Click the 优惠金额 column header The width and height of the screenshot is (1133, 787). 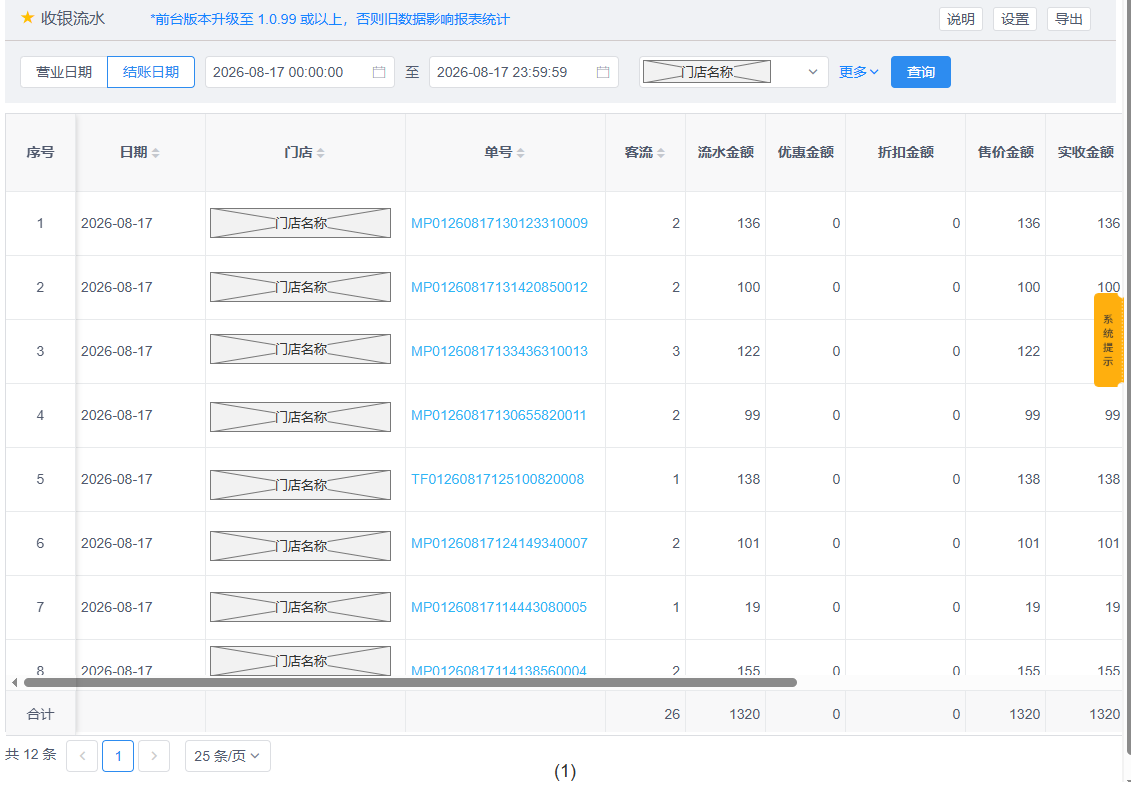806,152
